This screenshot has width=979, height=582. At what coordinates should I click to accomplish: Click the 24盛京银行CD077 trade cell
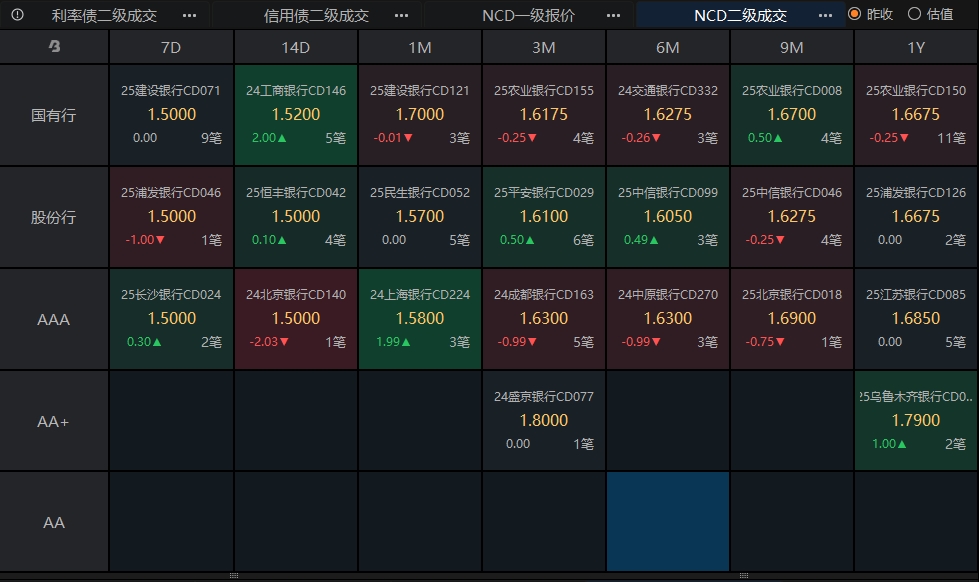point(544,420)
